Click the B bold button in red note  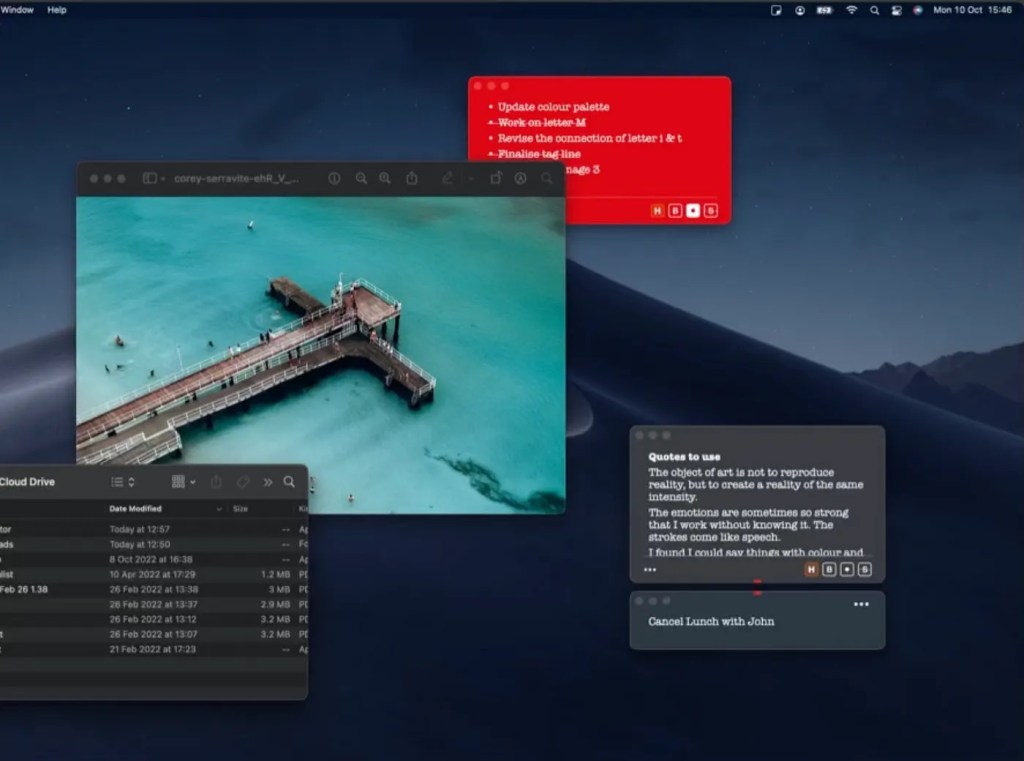[675, 210]
